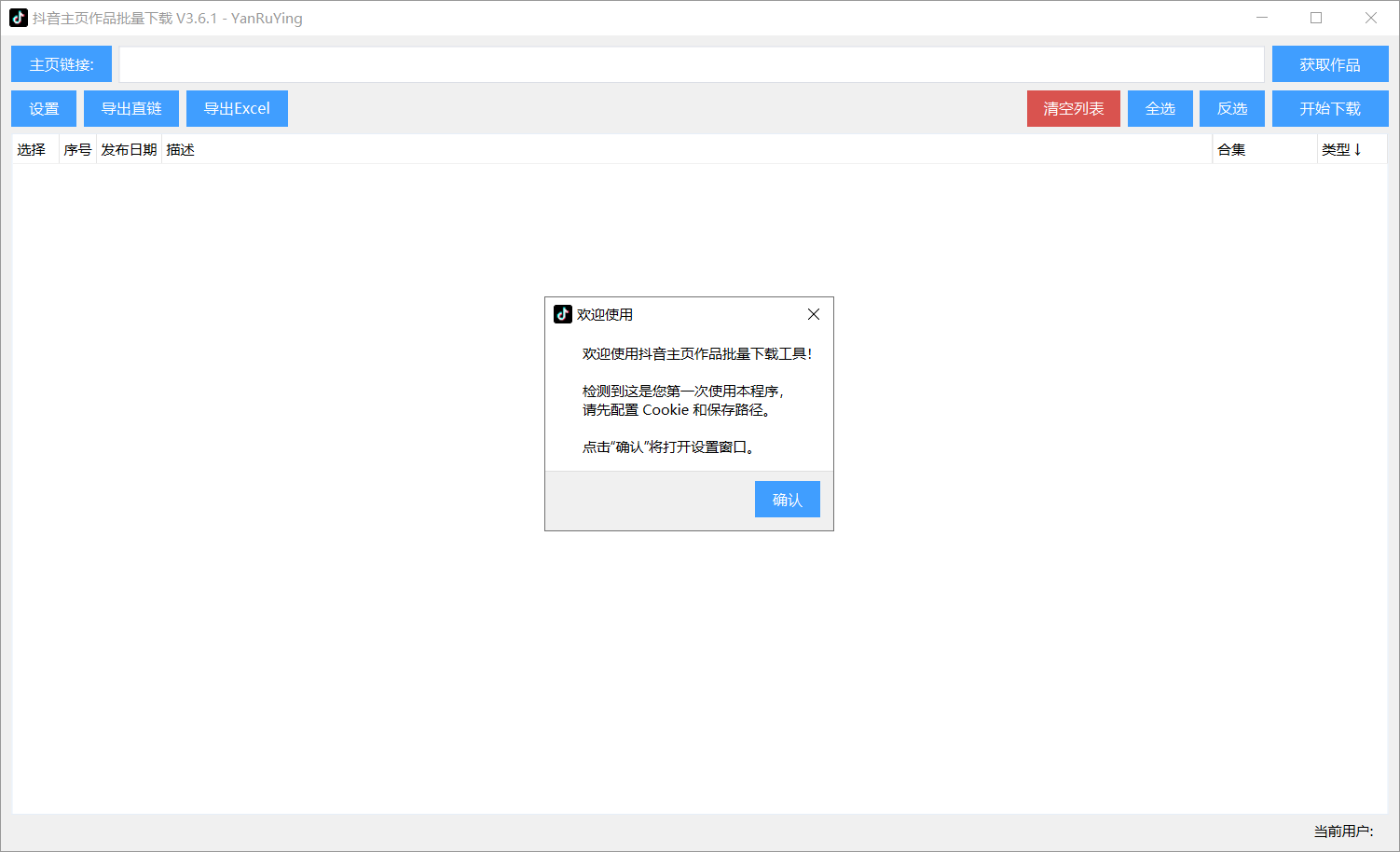This screenshot has height=852, width=1400.
Task: Click the 合集 column header
Action: point(1230,149)
